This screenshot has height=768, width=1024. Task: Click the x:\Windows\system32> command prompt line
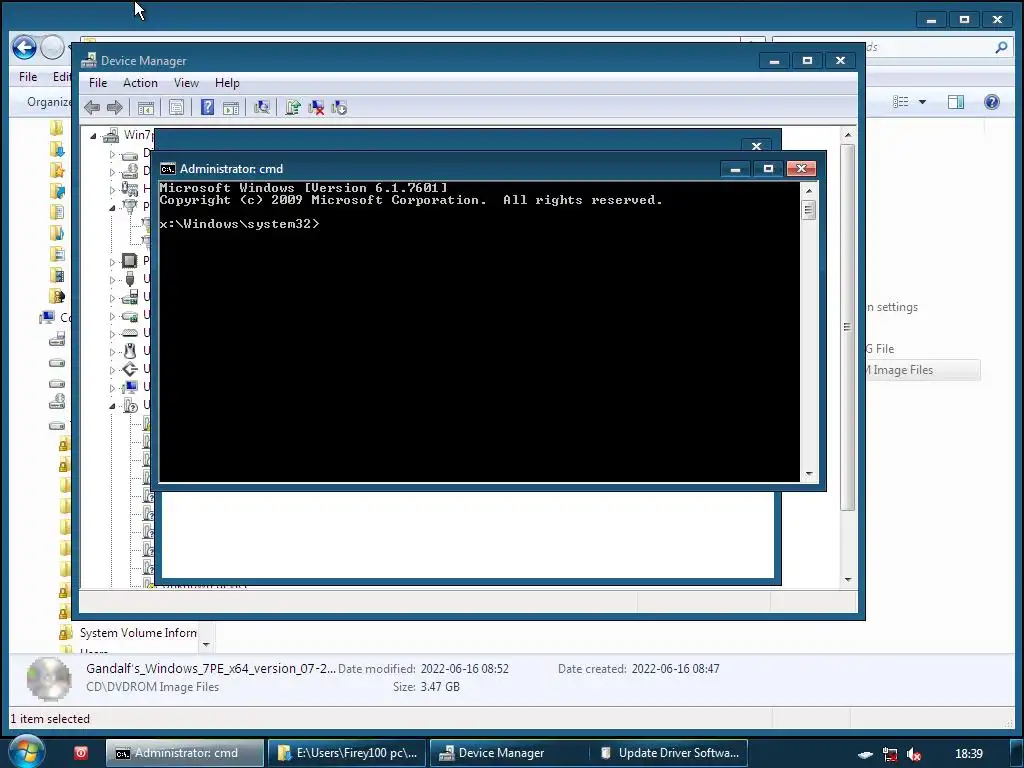pyautogui.click(x=239, y=224)
